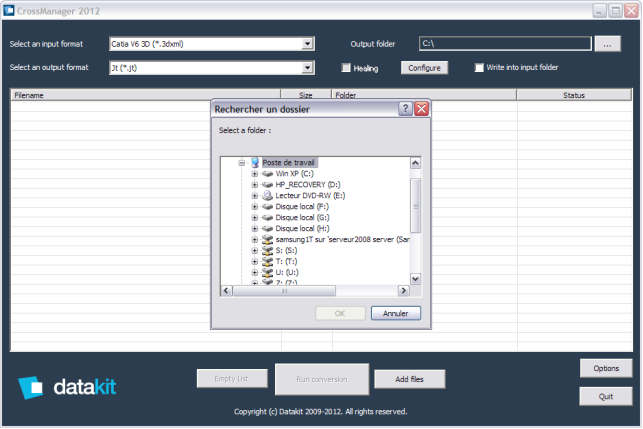Click the Poste de travail computer icon

pyautogui.click(x=255, y=163)
